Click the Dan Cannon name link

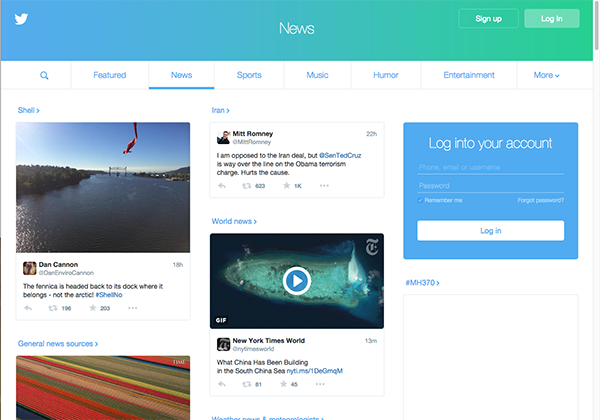(58, 264)
